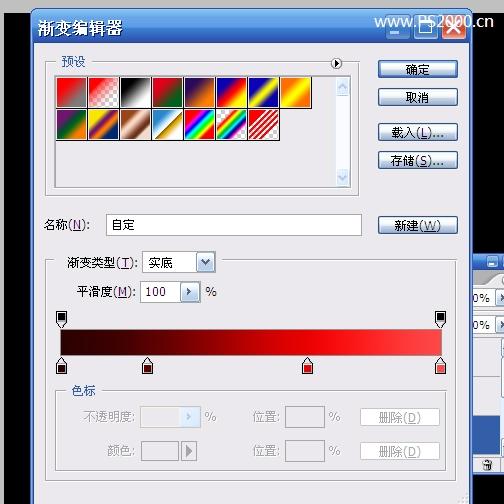
Task: Select the right opacity stop above gradient bar
Action: coord(440,319)
